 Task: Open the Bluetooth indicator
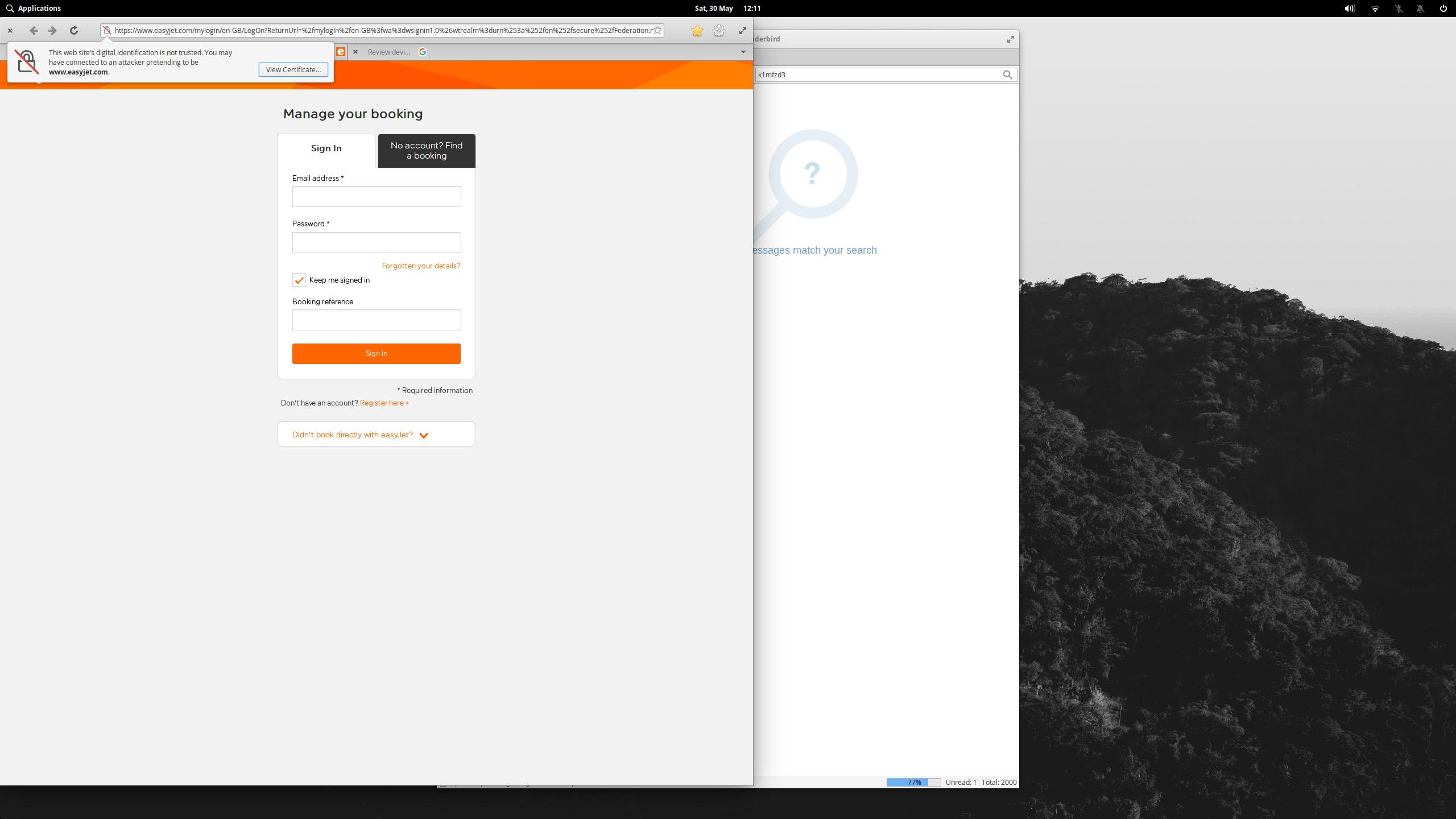click(x=1399, y=9)
